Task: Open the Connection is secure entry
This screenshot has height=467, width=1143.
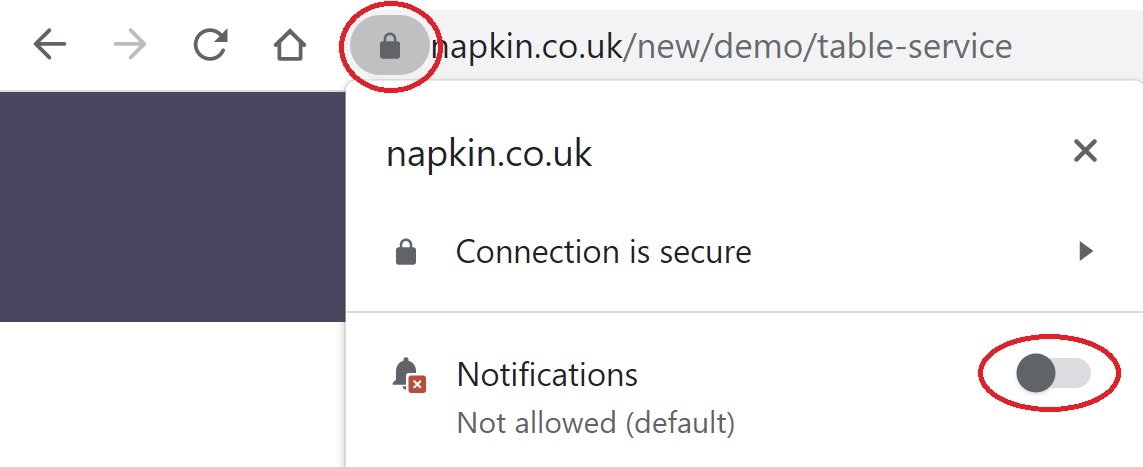Action: tap(603, 252)
